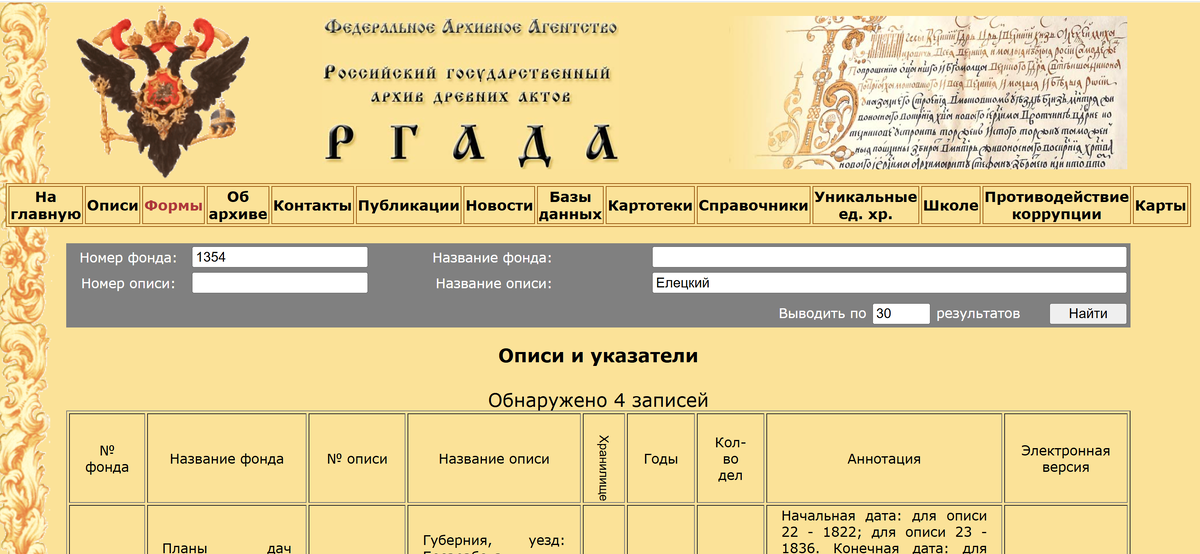Select the Формы menu item
Image resolution: width=1200 pixels, height=554 pixels.
pyautogui.click(x=174, y=205)
